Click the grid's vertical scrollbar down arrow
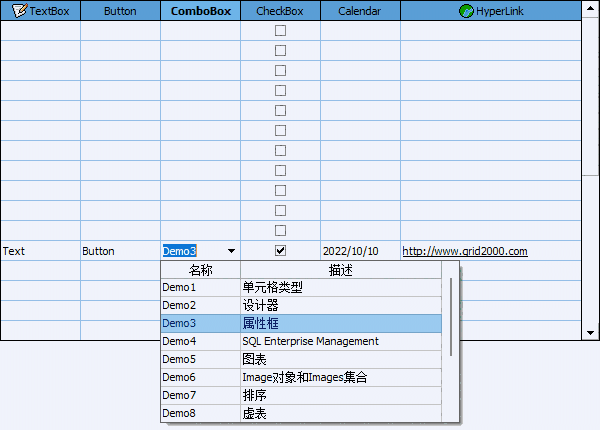Screen dimensions: 600x430 [x=591, y=332]
